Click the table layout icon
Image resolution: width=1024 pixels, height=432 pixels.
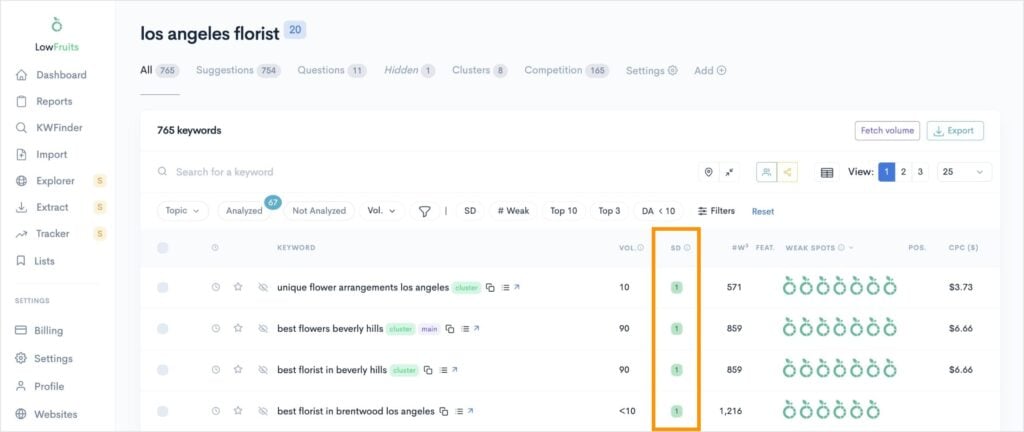[x=827, y=172]
